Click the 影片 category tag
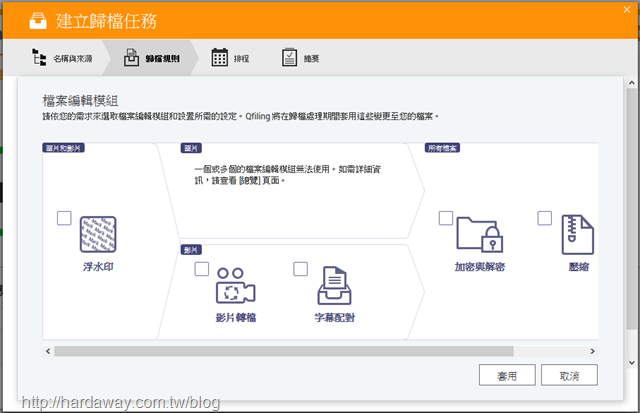Screen dimensions: 640x413 coord(191,250)
